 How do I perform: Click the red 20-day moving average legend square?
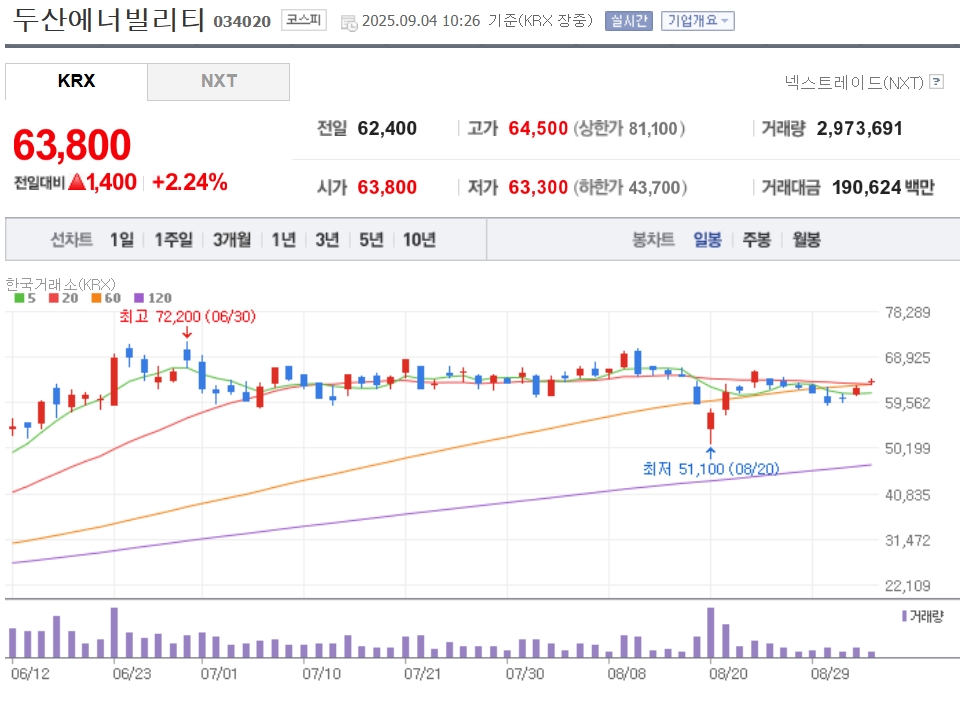pos(54,298)
